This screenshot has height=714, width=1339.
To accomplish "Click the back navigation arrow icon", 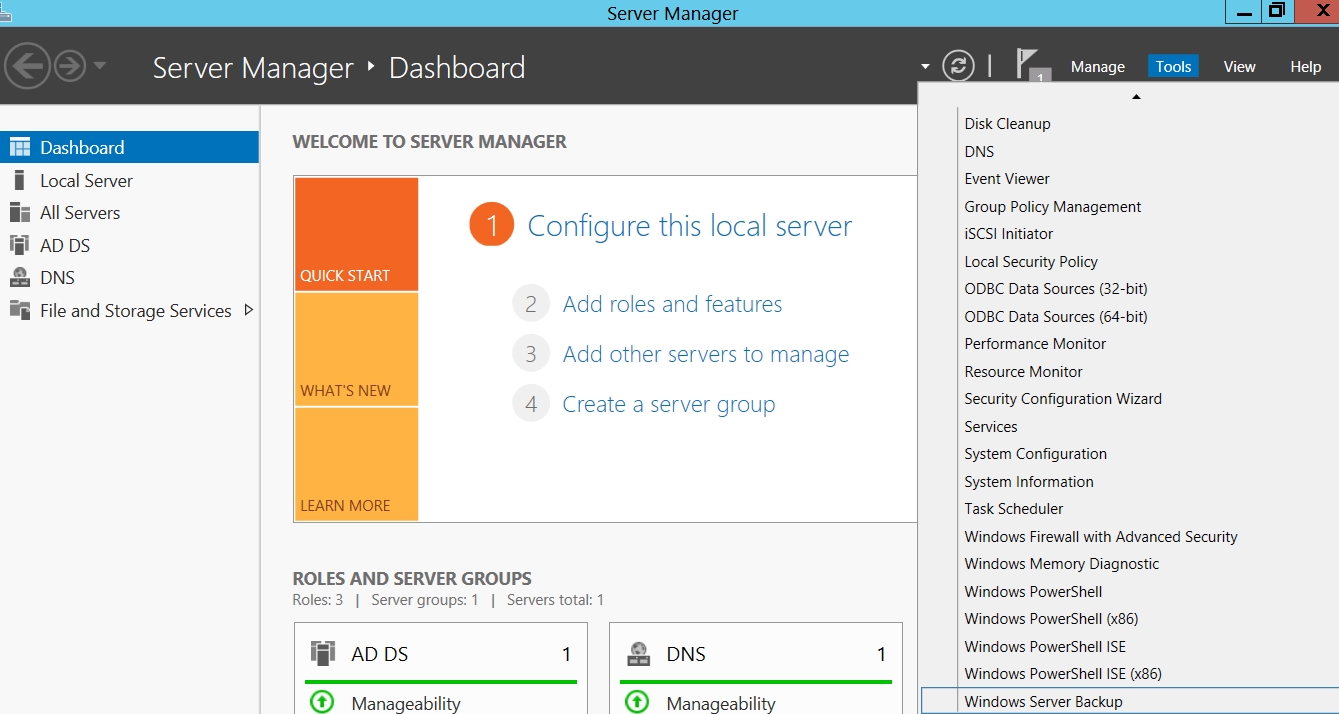I will [27, 67].
